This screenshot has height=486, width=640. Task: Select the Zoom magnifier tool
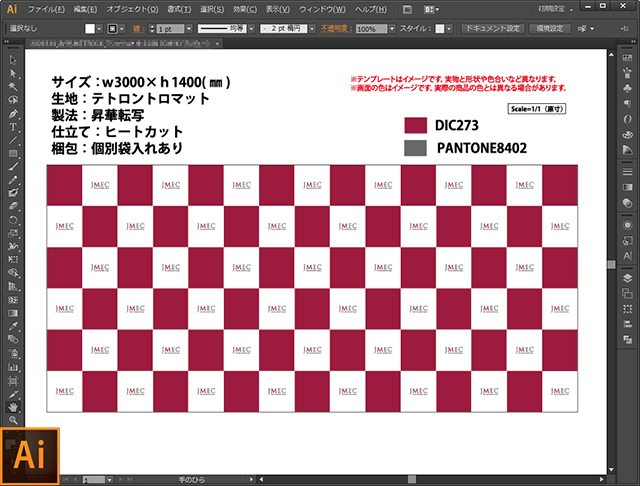[x=14, y=421]
